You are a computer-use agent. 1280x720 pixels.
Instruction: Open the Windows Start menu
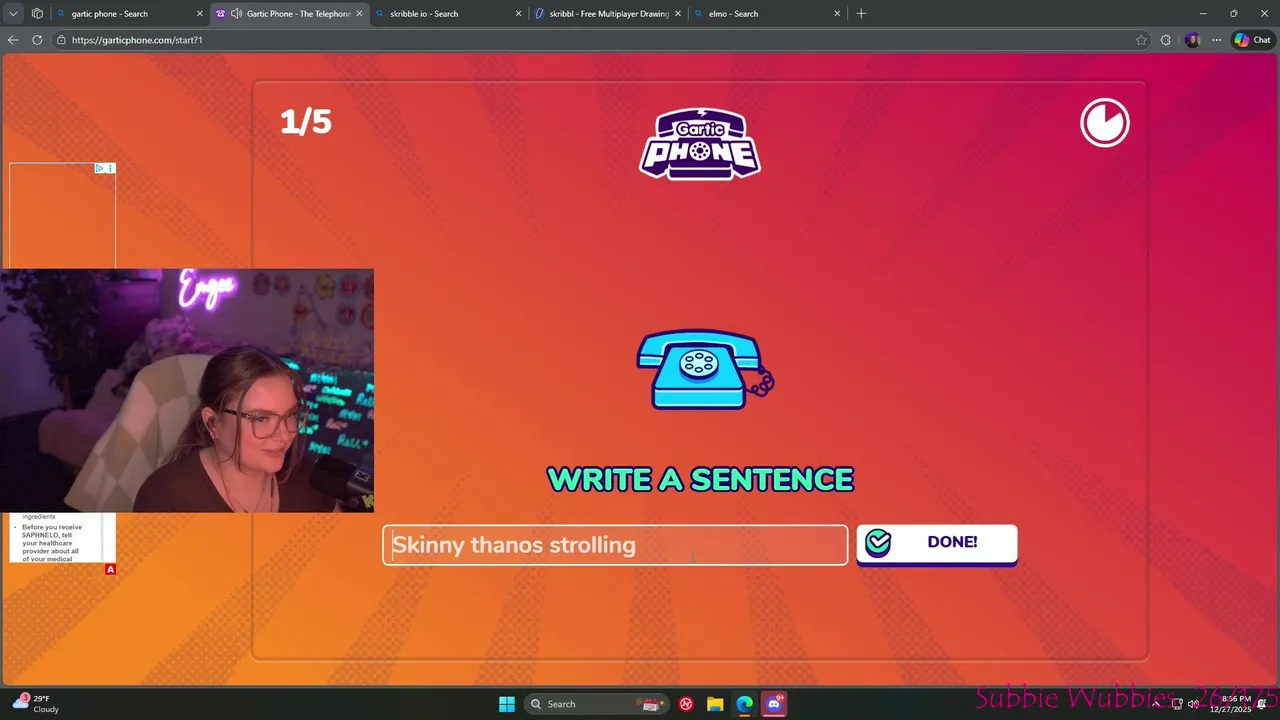tap(507, 704)
